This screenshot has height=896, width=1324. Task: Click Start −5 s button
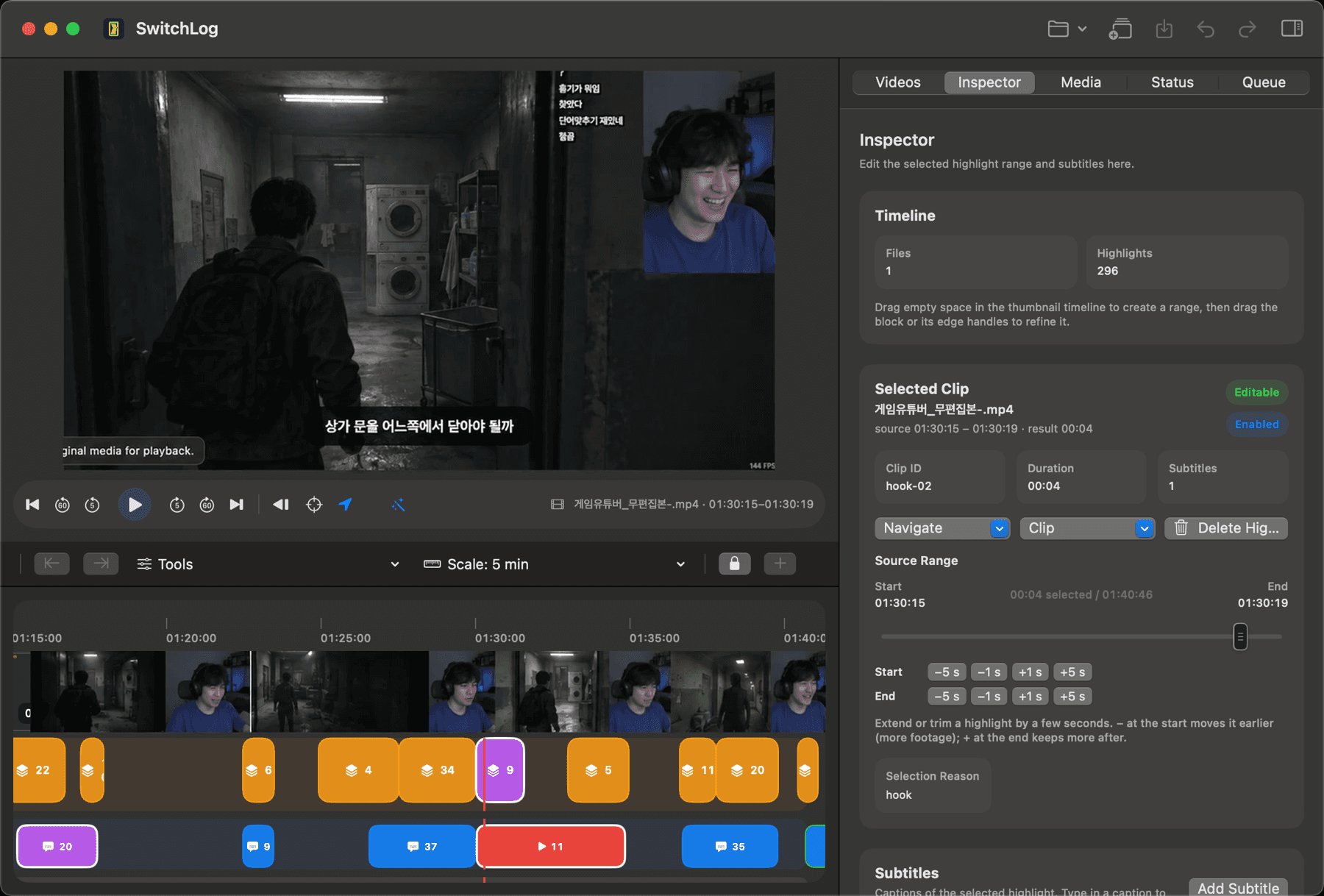(947, 672)
